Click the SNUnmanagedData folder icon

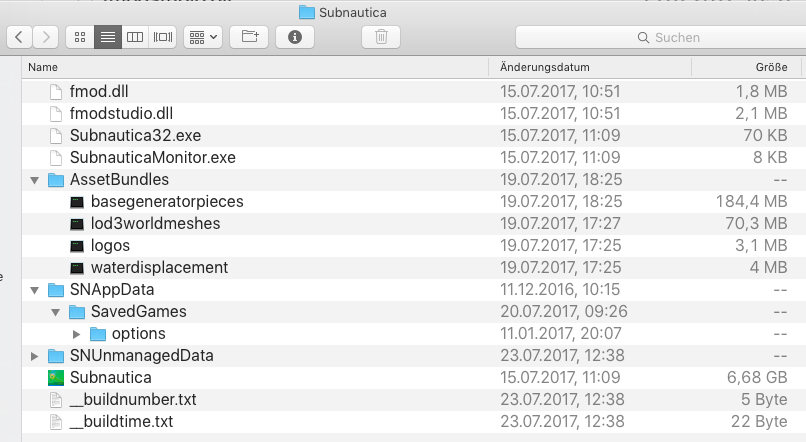tap(56, 356)
